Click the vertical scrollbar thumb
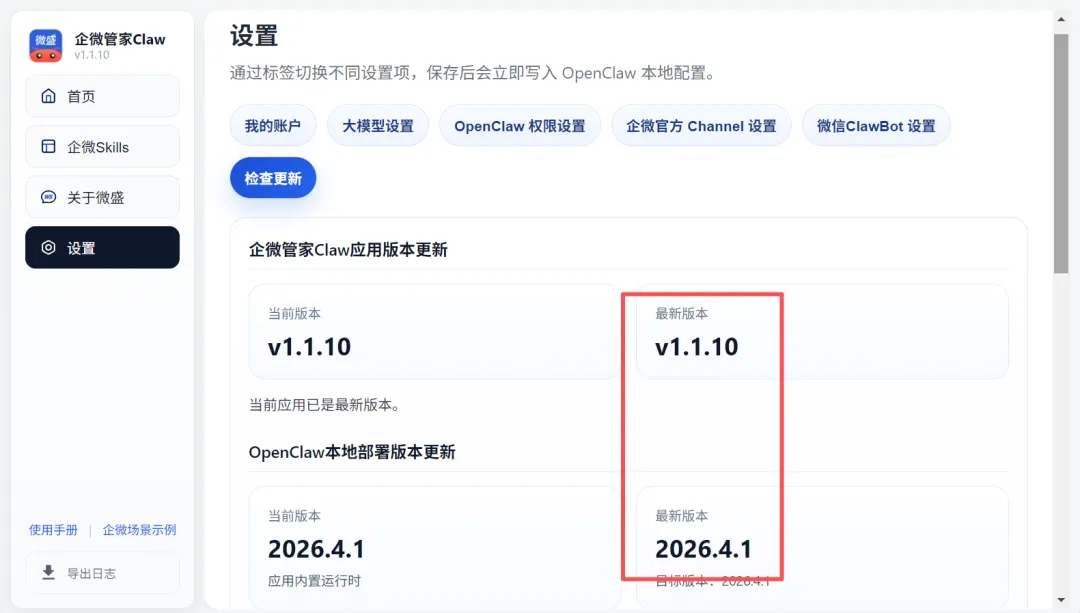1080x613 pixels. click(x=1061, y=154)
